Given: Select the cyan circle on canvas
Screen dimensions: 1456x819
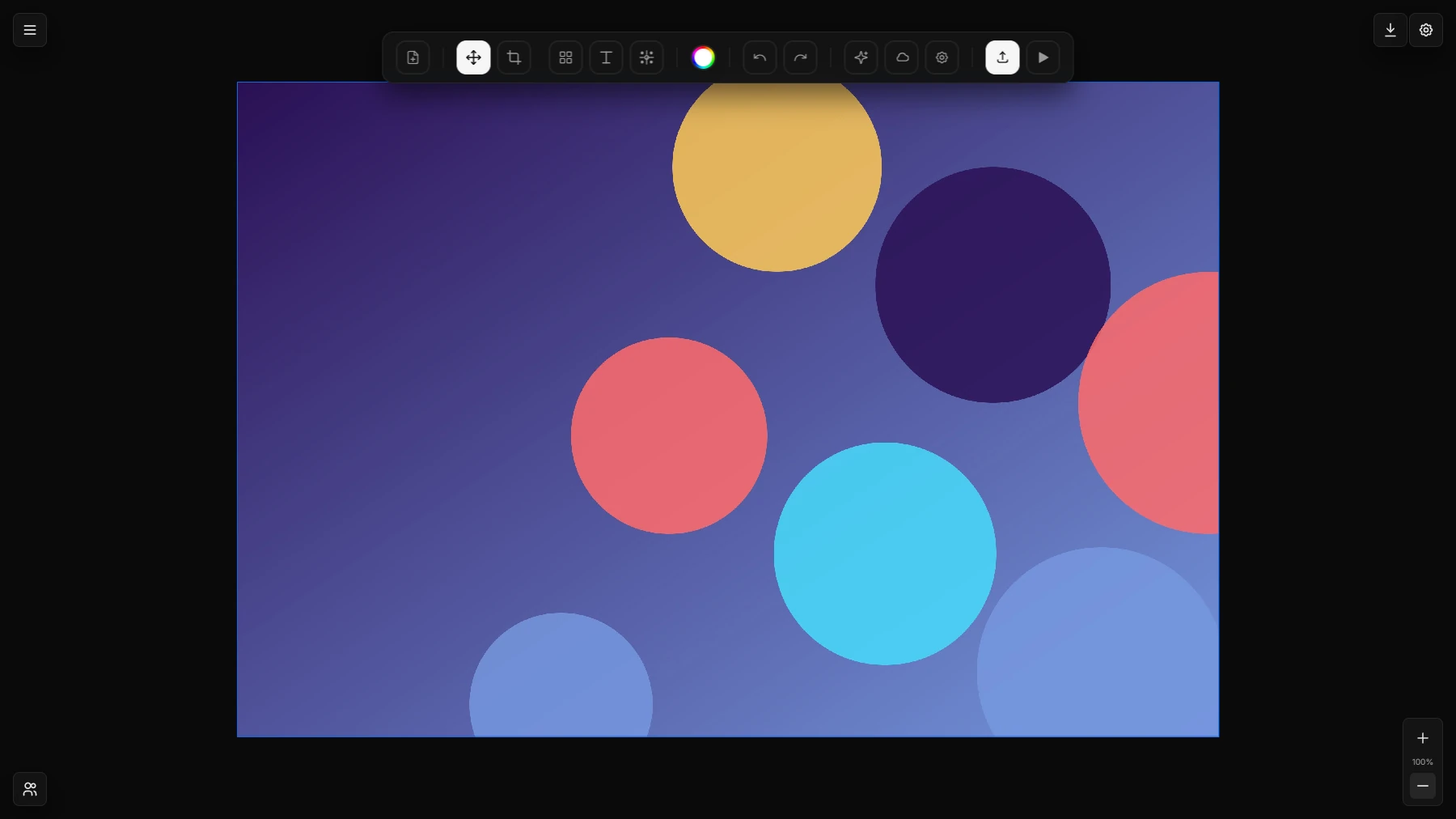Looking at the screenshot, I should point(885,554).
